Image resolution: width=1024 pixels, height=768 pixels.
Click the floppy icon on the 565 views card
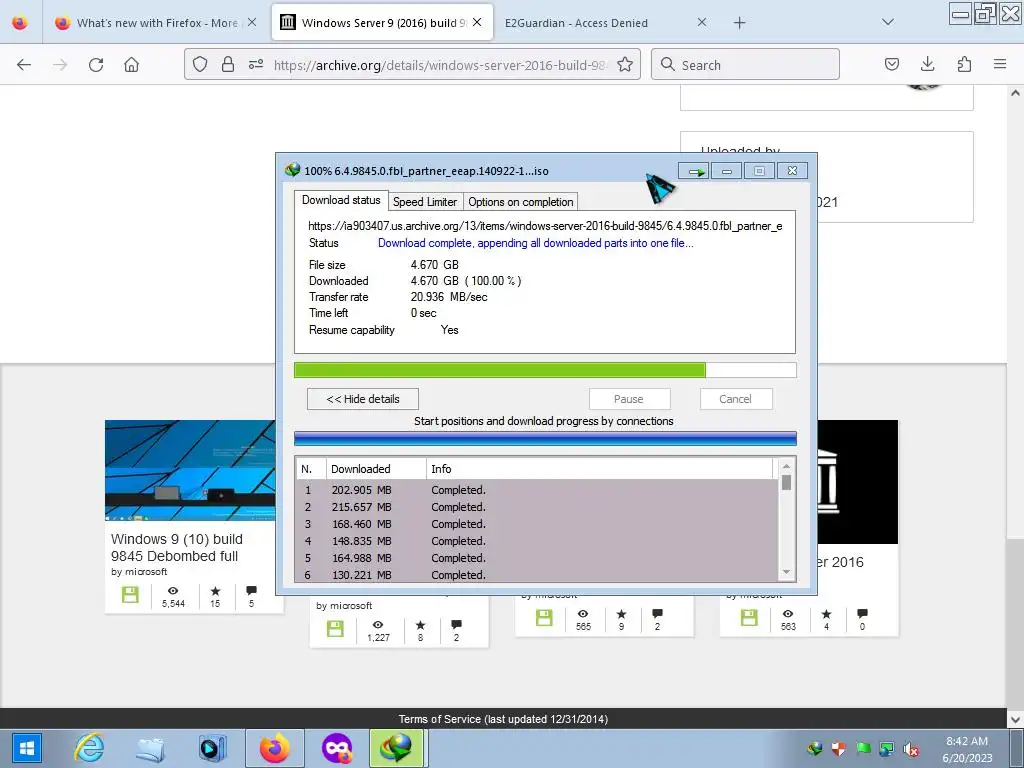click(x=544, y=618)
